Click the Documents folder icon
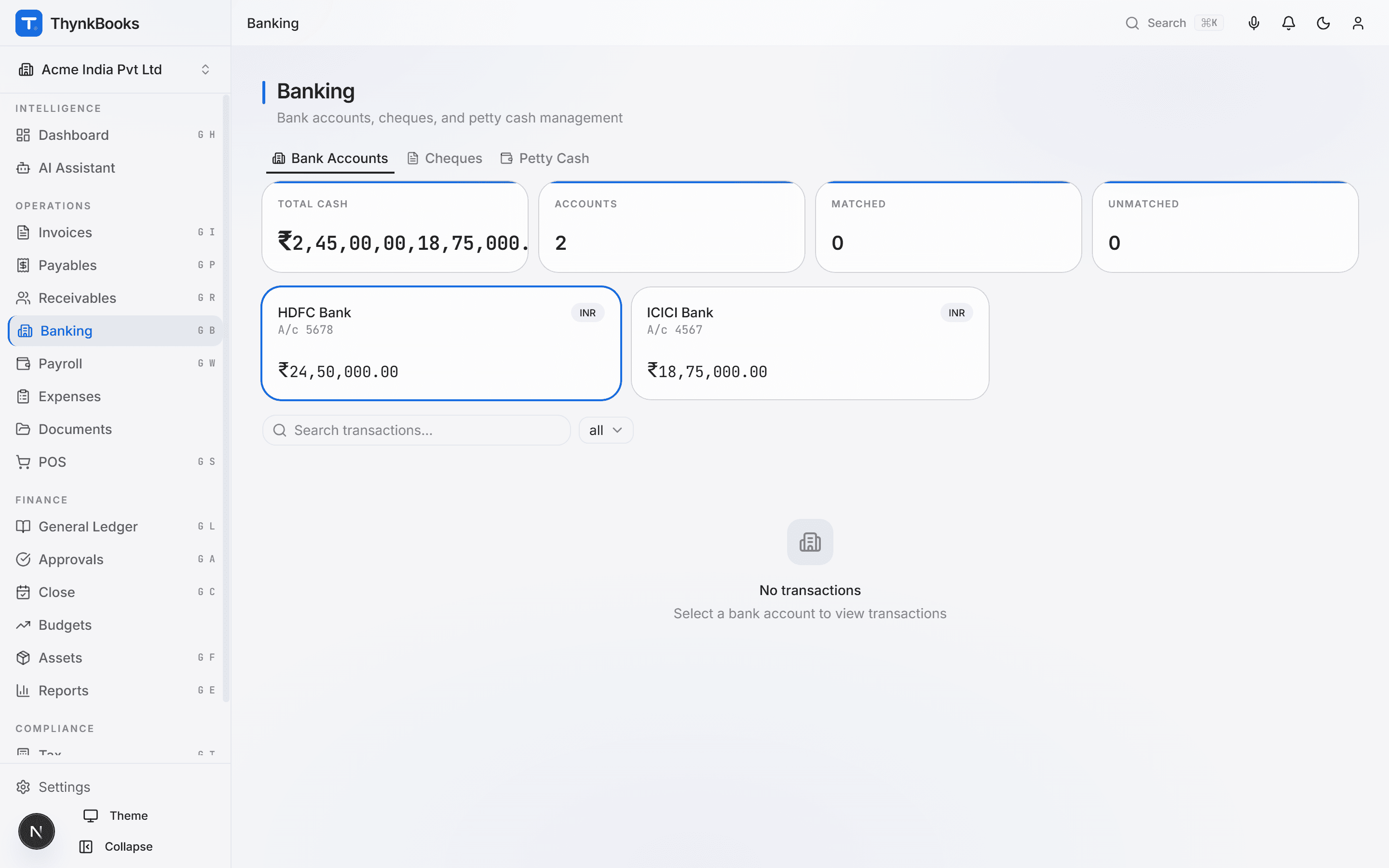Image resolution: width=1389 pixels, height=868 pixels. [x=23, y=429]
